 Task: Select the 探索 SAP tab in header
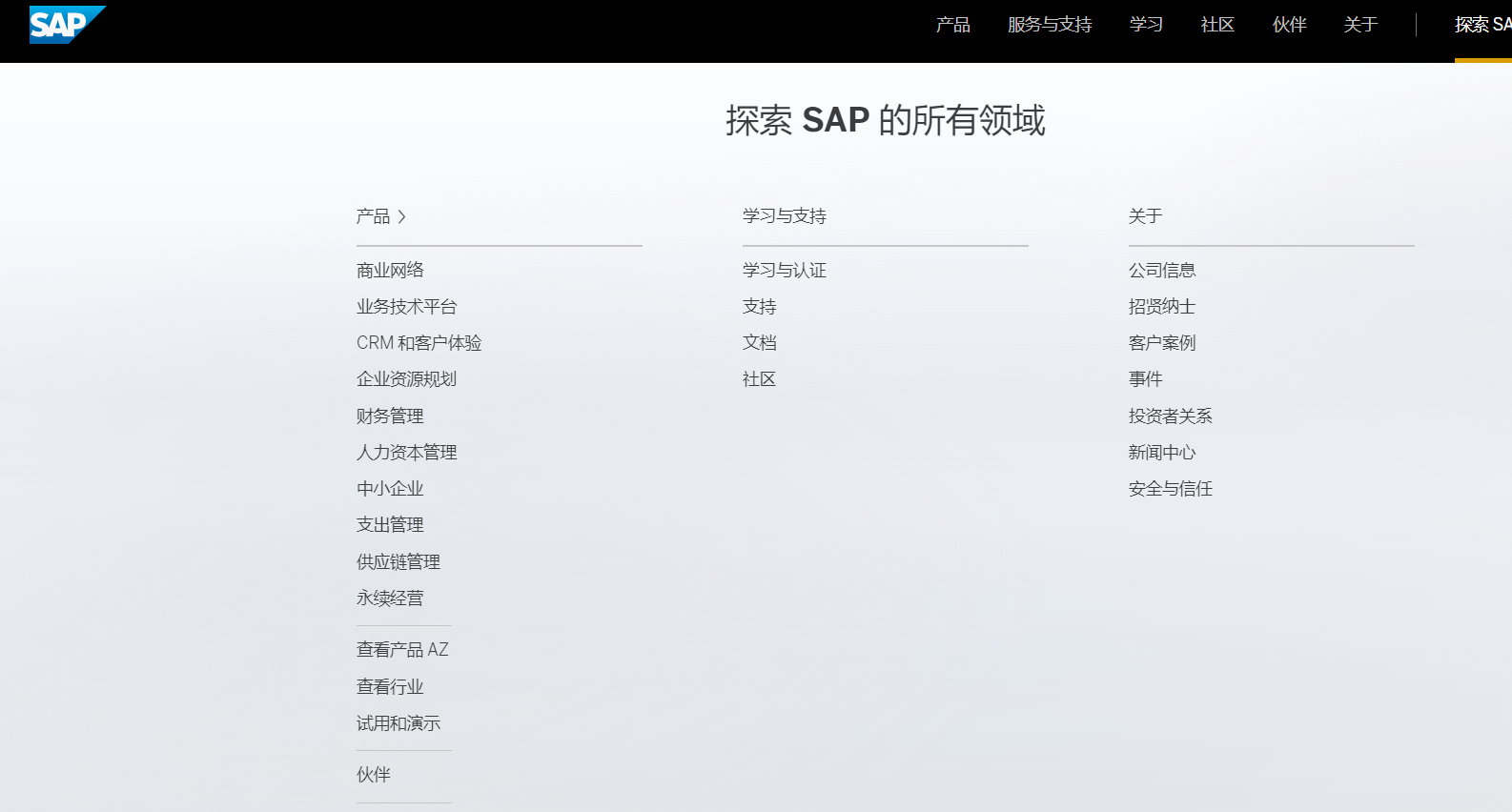pos(1482,25)
